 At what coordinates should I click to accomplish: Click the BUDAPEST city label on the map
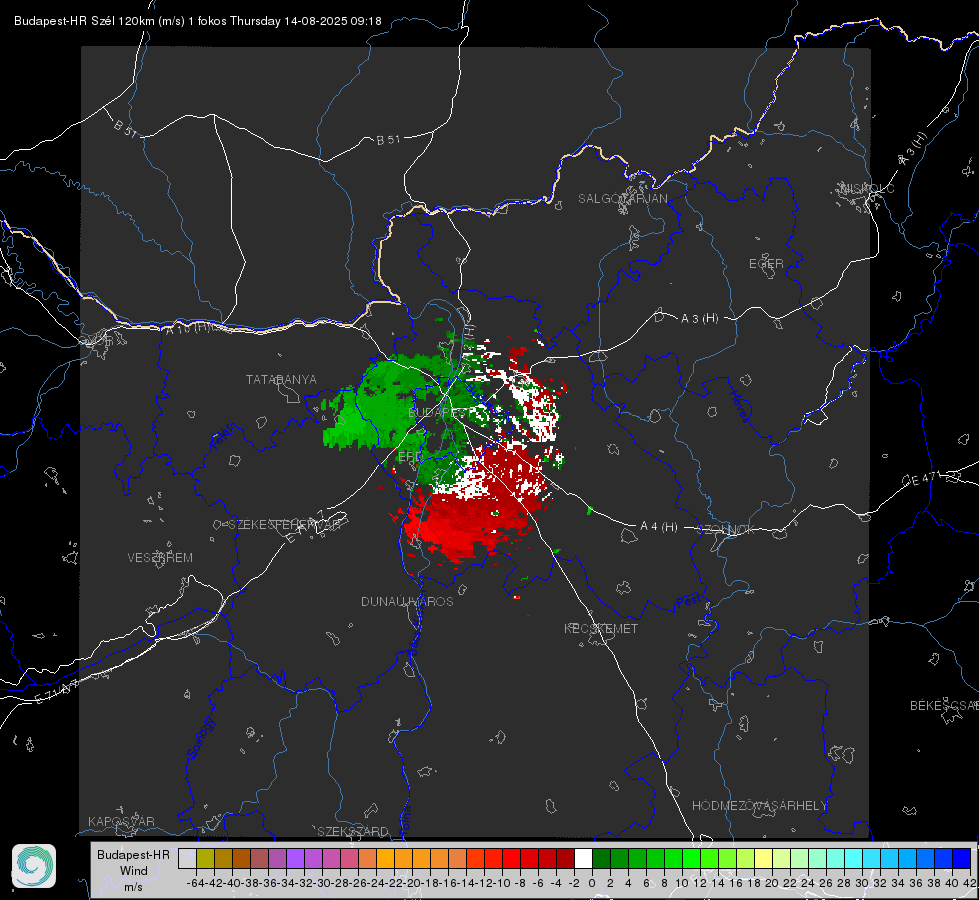441,413
